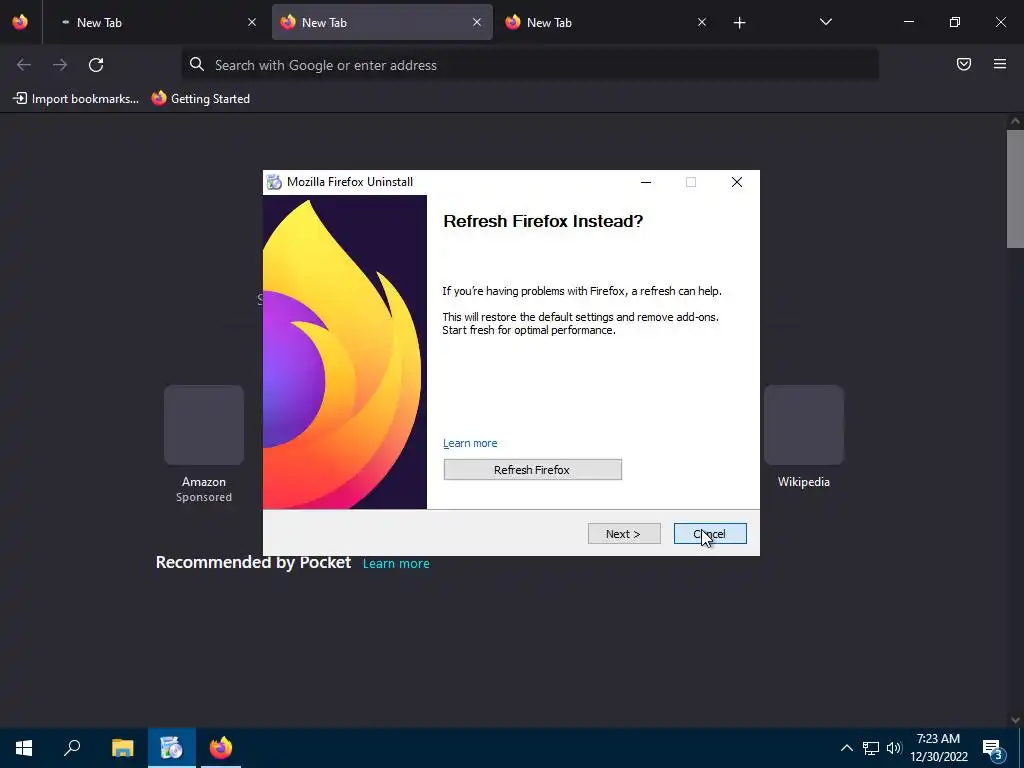
Task: Open the volume speaker tray icon
Action: coord(894,748)
